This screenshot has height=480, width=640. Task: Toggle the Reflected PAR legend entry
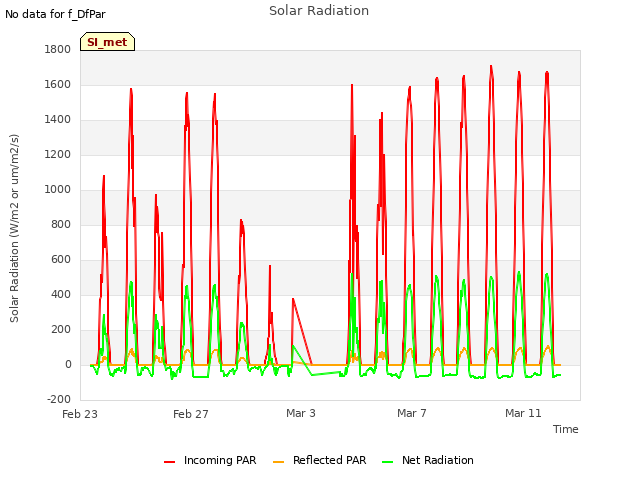[320, 460]
